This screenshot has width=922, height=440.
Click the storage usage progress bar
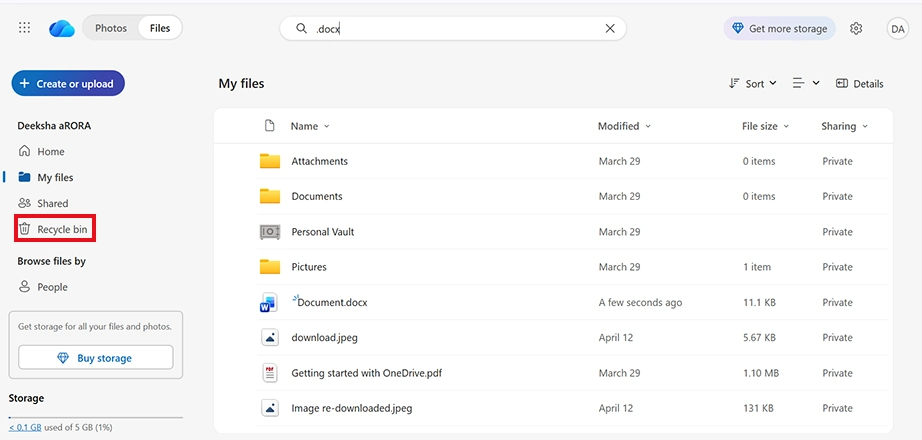click(96, 417)
